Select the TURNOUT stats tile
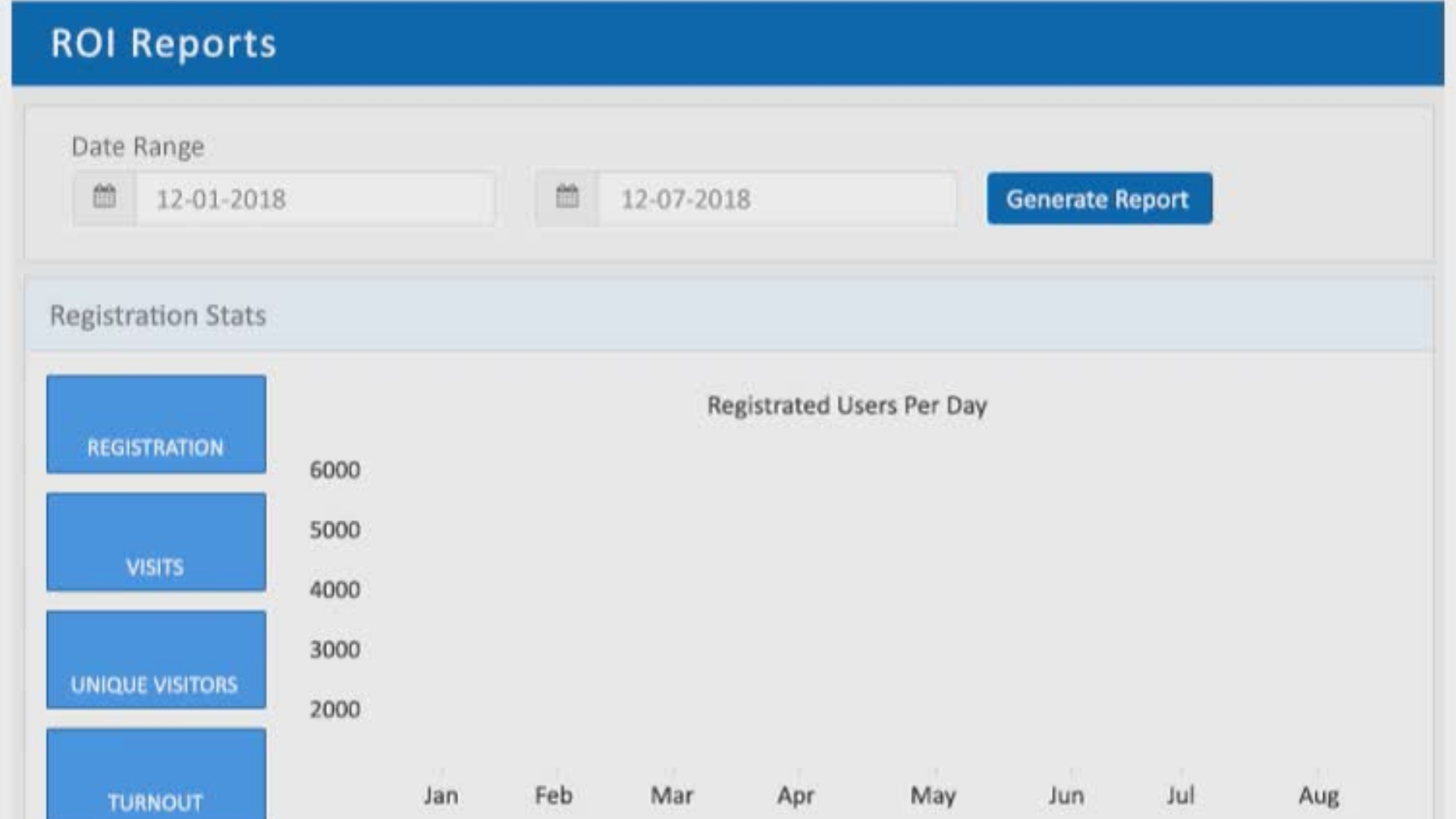Viewport: 1456px width, 819px height. (156, 773)
